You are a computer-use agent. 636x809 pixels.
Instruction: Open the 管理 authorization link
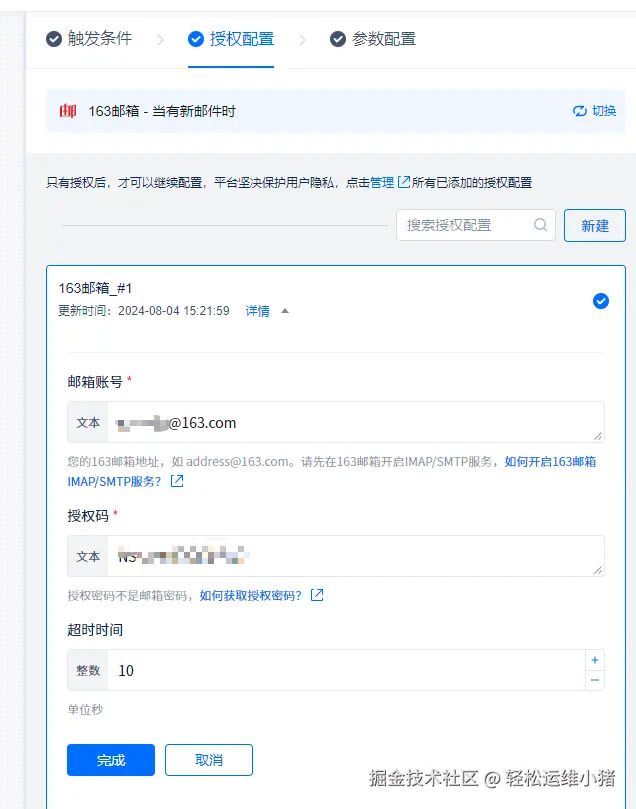click(382, 182)
